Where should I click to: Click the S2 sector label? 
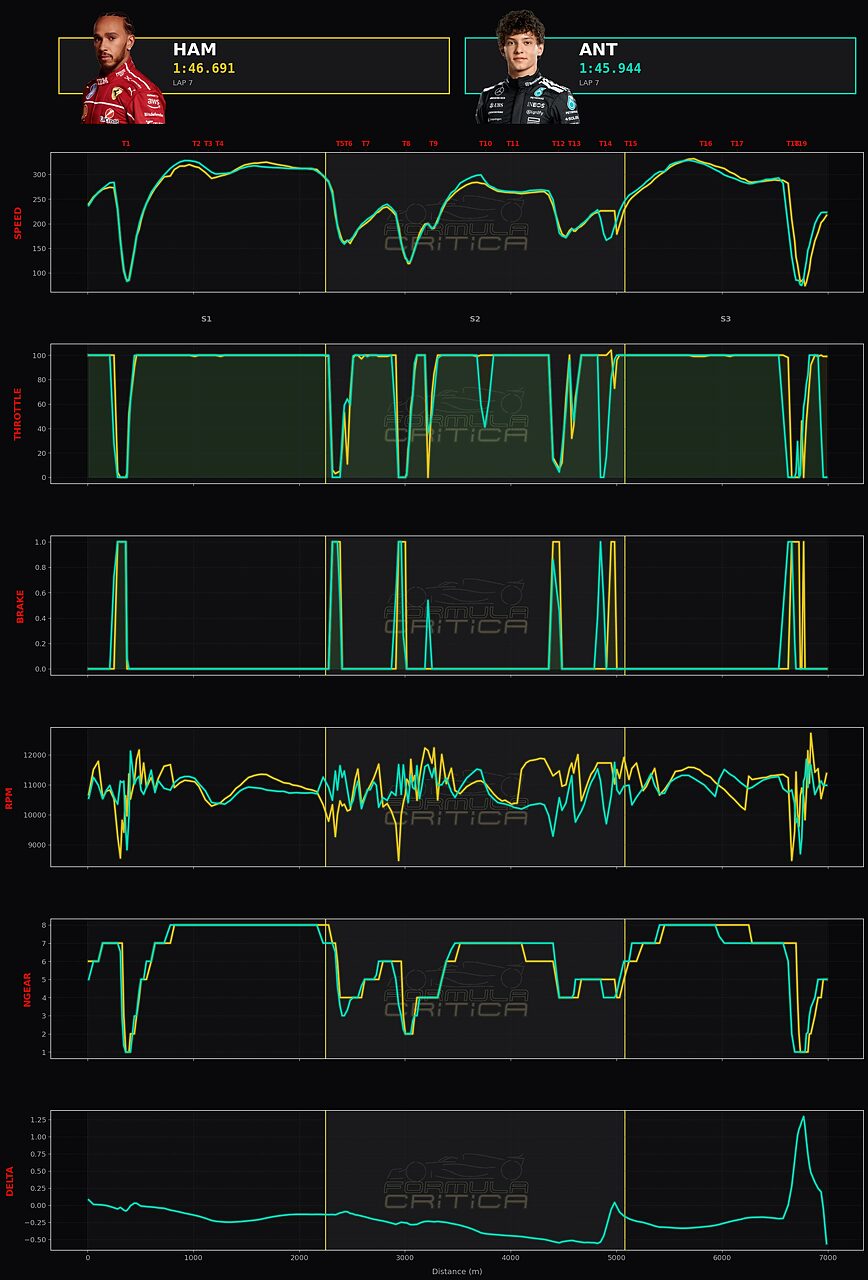pyautogui.click(x=475, y=319)
